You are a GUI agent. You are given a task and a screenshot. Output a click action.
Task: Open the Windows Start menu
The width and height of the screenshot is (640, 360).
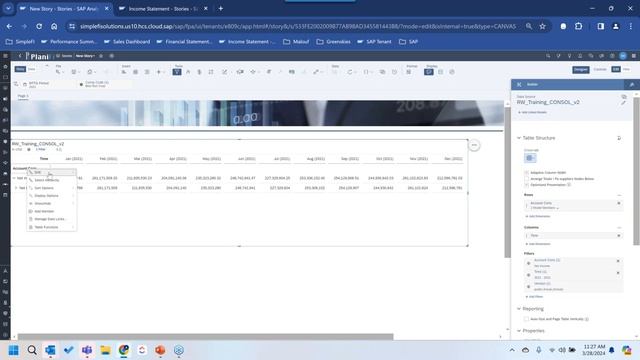[x=13, y=350]
